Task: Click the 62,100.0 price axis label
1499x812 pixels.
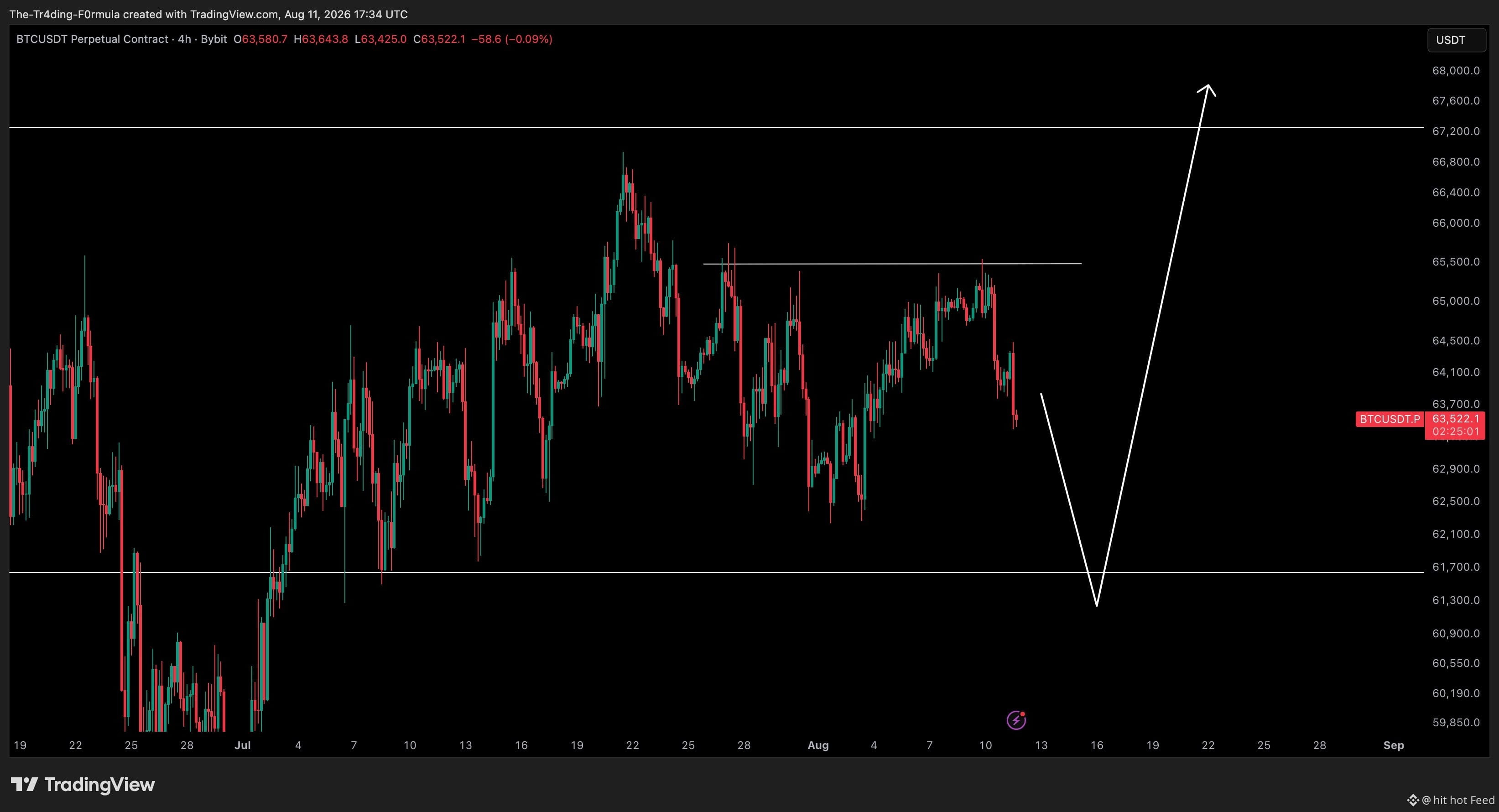Action: (x=1456, y=534)
